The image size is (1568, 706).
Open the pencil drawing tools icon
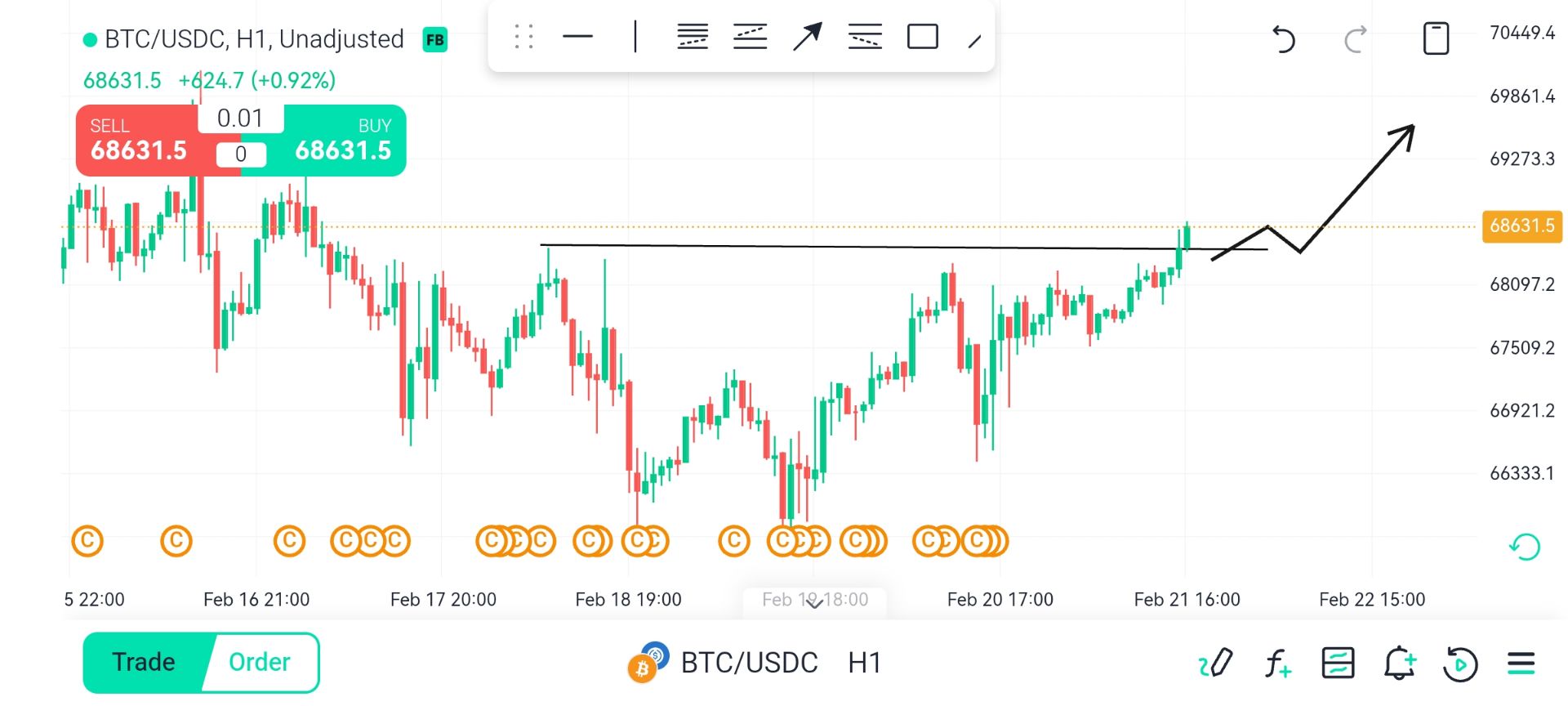click(1215, 663)
